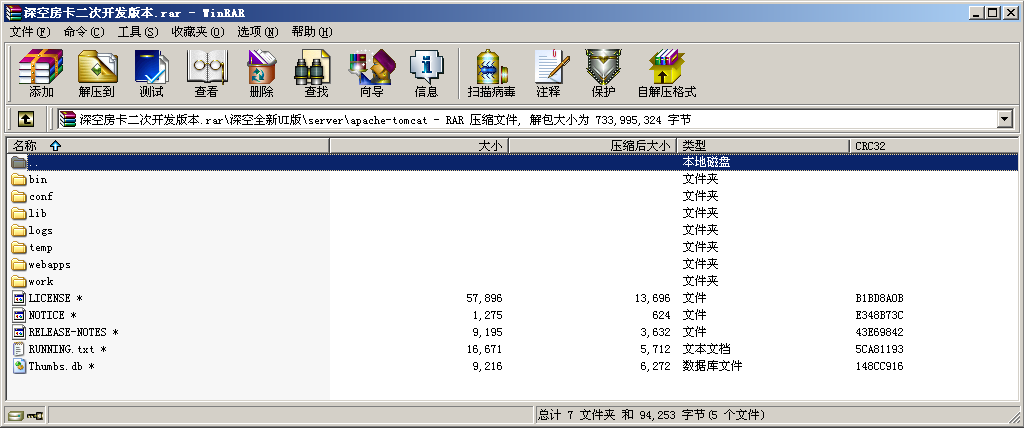Viewport: 1024px width, 428px height.
Task: Click the Test (测试) archive icon
Action: pos(151,73)
